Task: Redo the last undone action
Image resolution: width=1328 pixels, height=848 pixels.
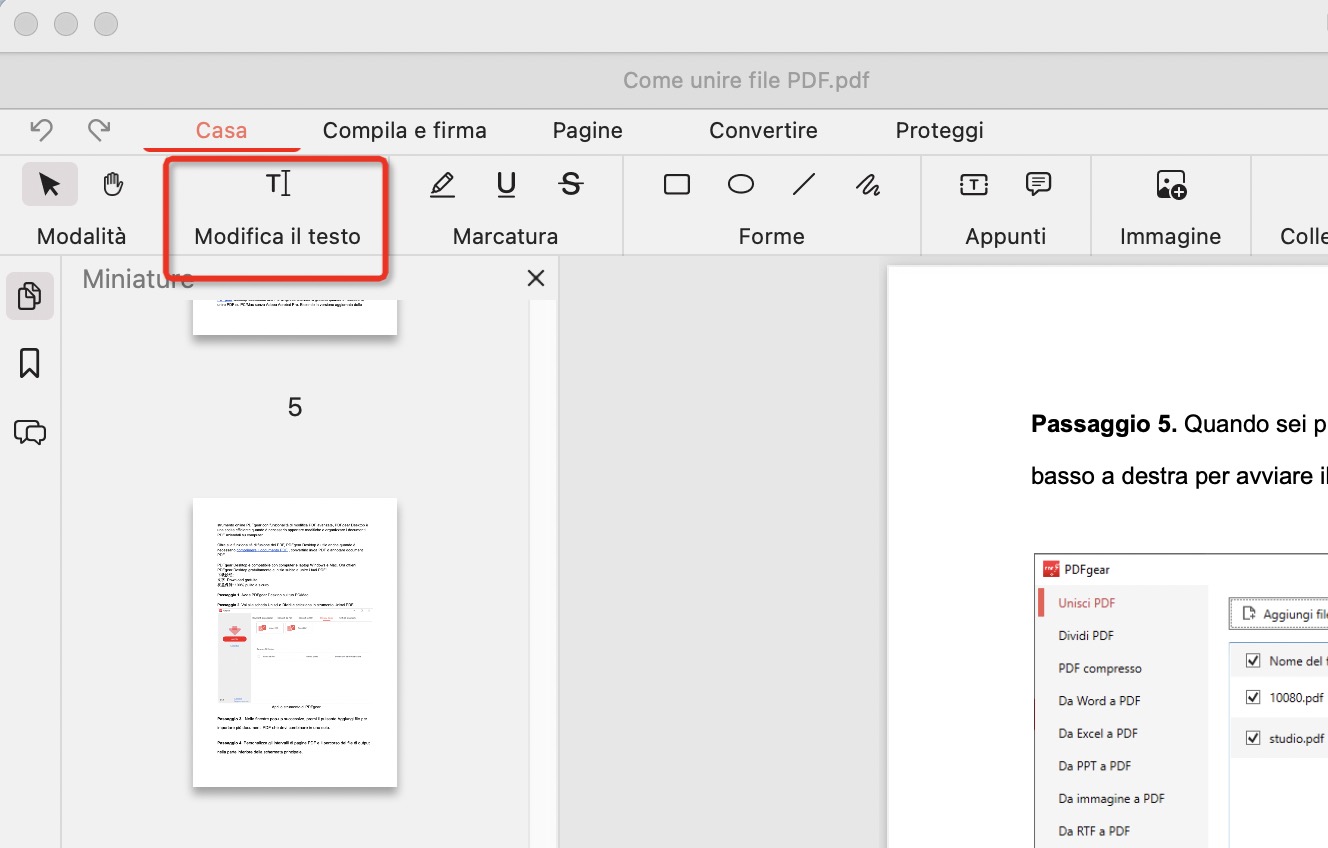Action: [x=98, y=130]
